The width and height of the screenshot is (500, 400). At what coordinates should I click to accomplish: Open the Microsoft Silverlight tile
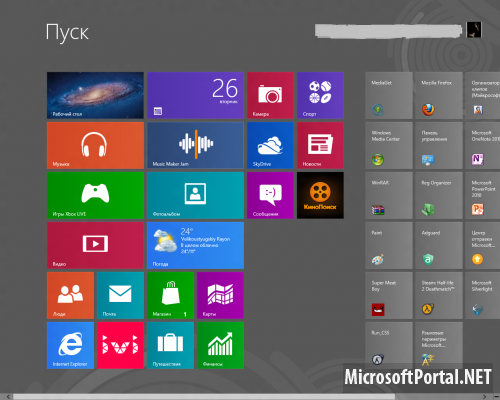483,295
